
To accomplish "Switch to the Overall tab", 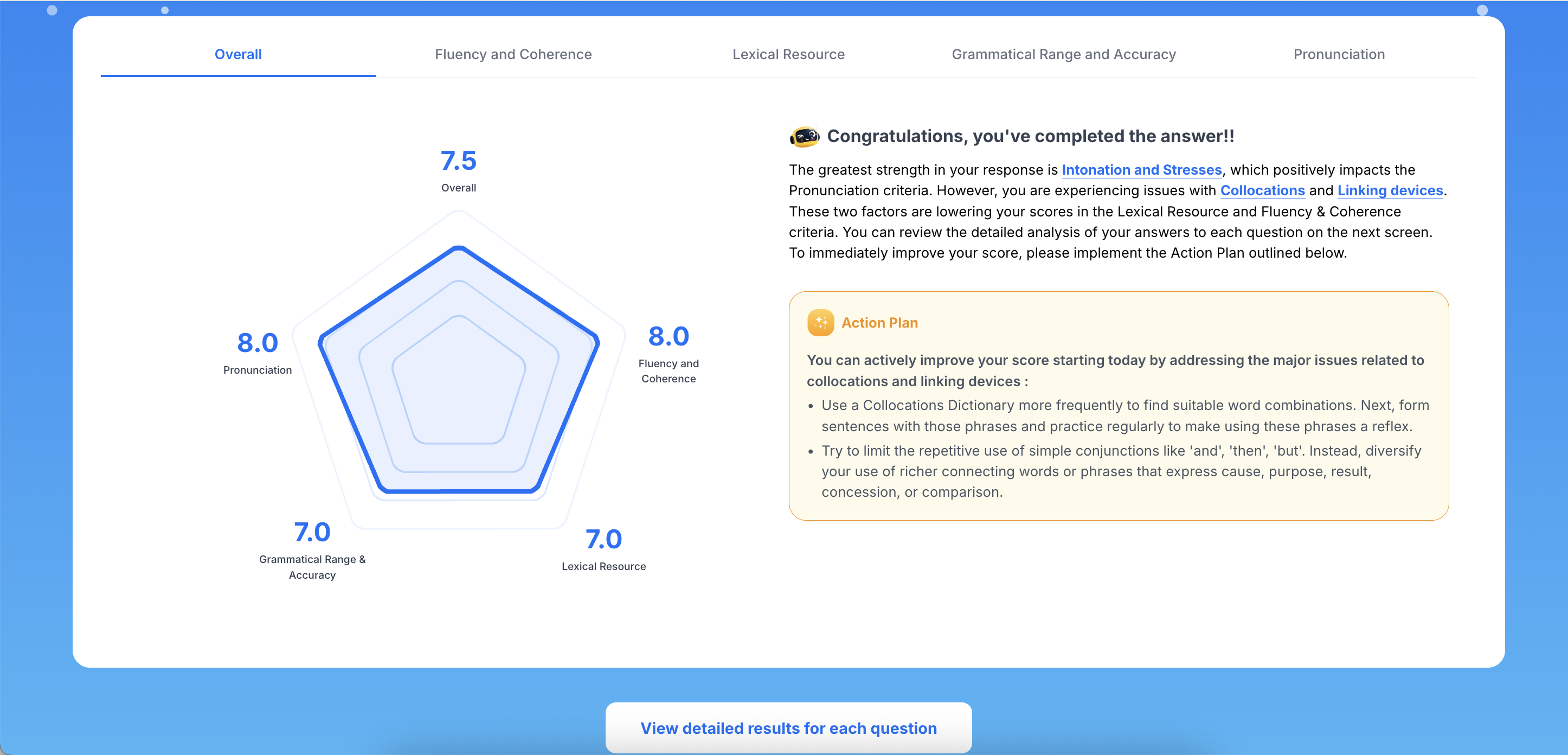I will (238, 54).
